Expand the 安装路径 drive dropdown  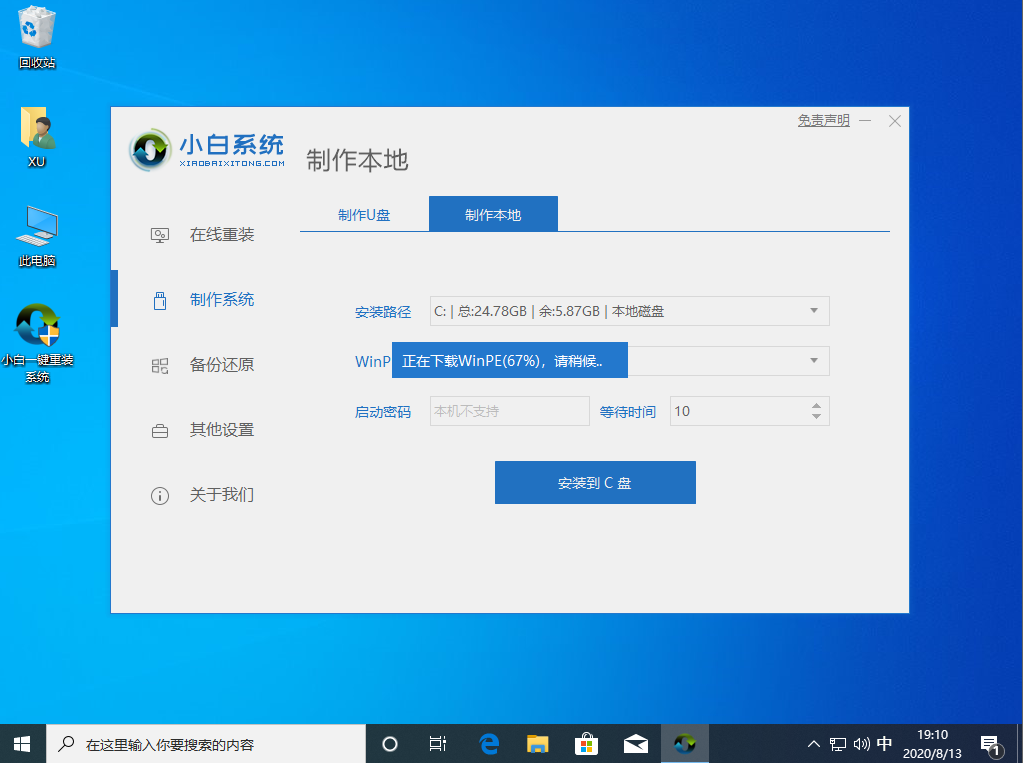click(x=815, y=311)
